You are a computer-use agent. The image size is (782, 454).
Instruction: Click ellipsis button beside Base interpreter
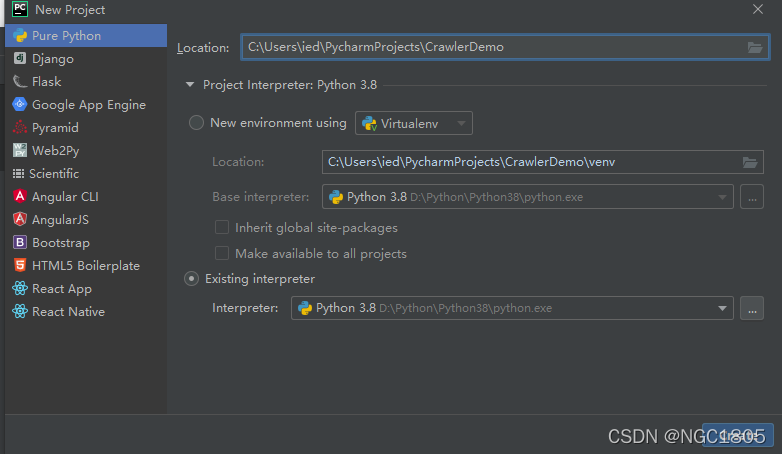pos(752,197)
